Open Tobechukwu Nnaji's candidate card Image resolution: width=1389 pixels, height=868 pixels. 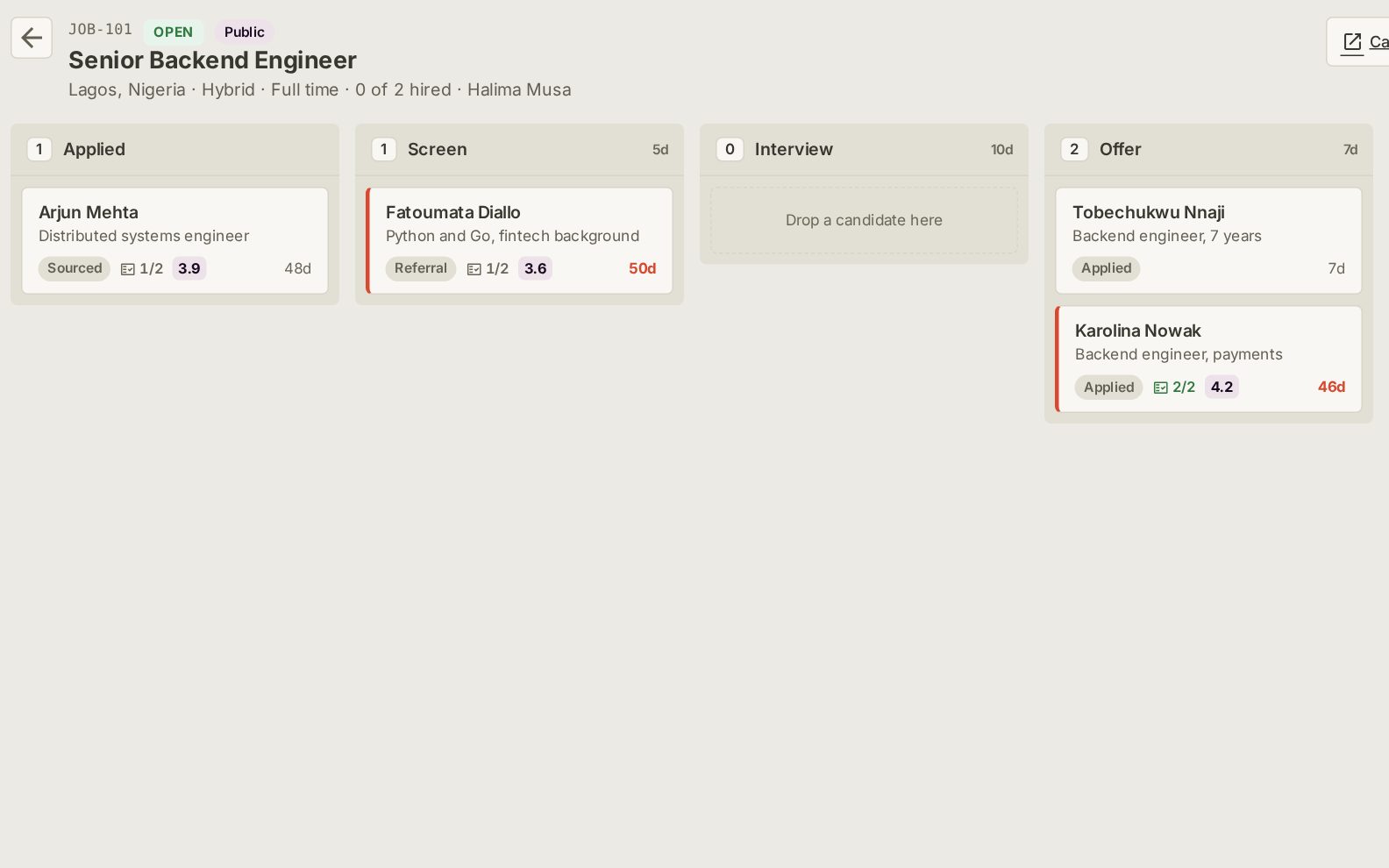[1208, 240]
